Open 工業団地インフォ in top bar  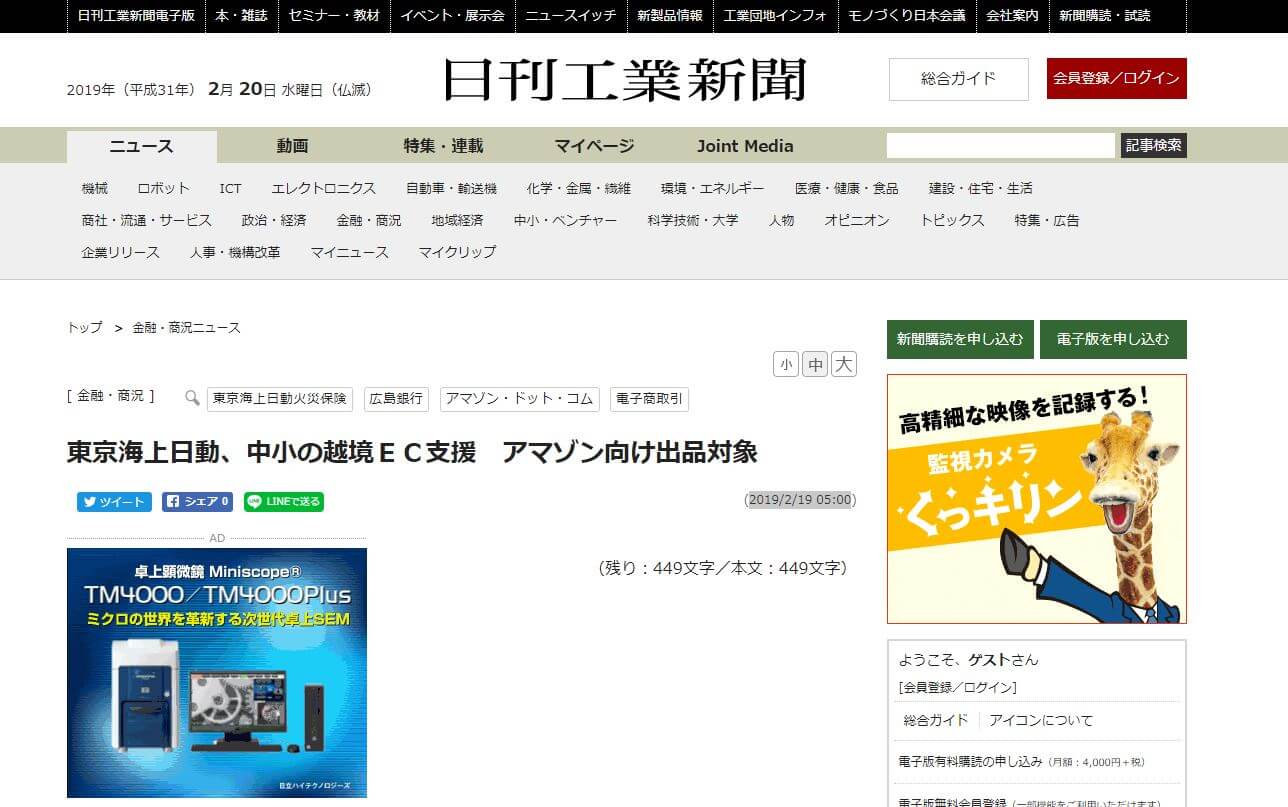pos(776,16)
